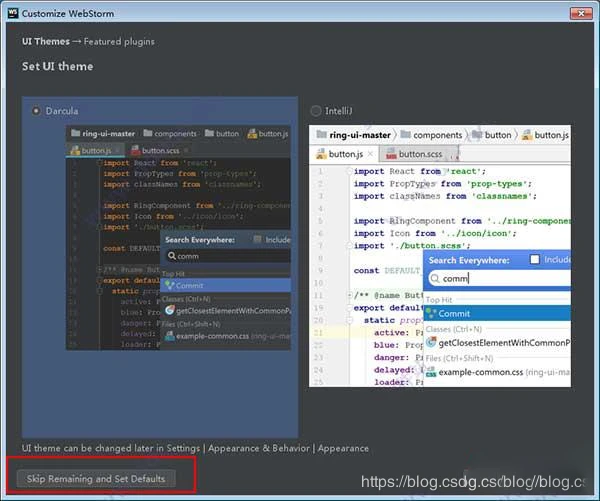Click example-common.css row in Darcula preview
600x501 pixels.
pyautogui.click(x=225, y=336)
